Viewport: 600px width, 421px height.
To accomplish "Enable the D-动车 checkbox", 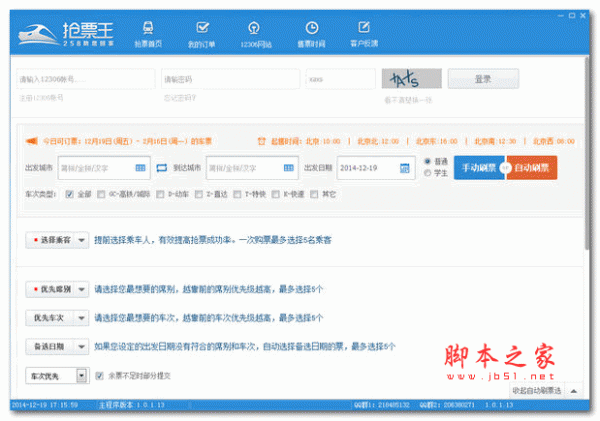I will [161, 194].
